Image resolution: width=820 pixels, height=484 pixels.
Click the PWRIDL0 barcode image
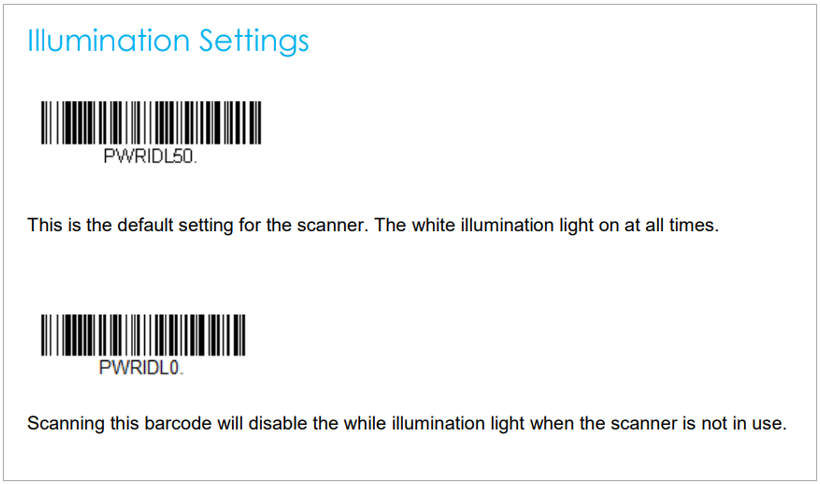coord(143,336)
